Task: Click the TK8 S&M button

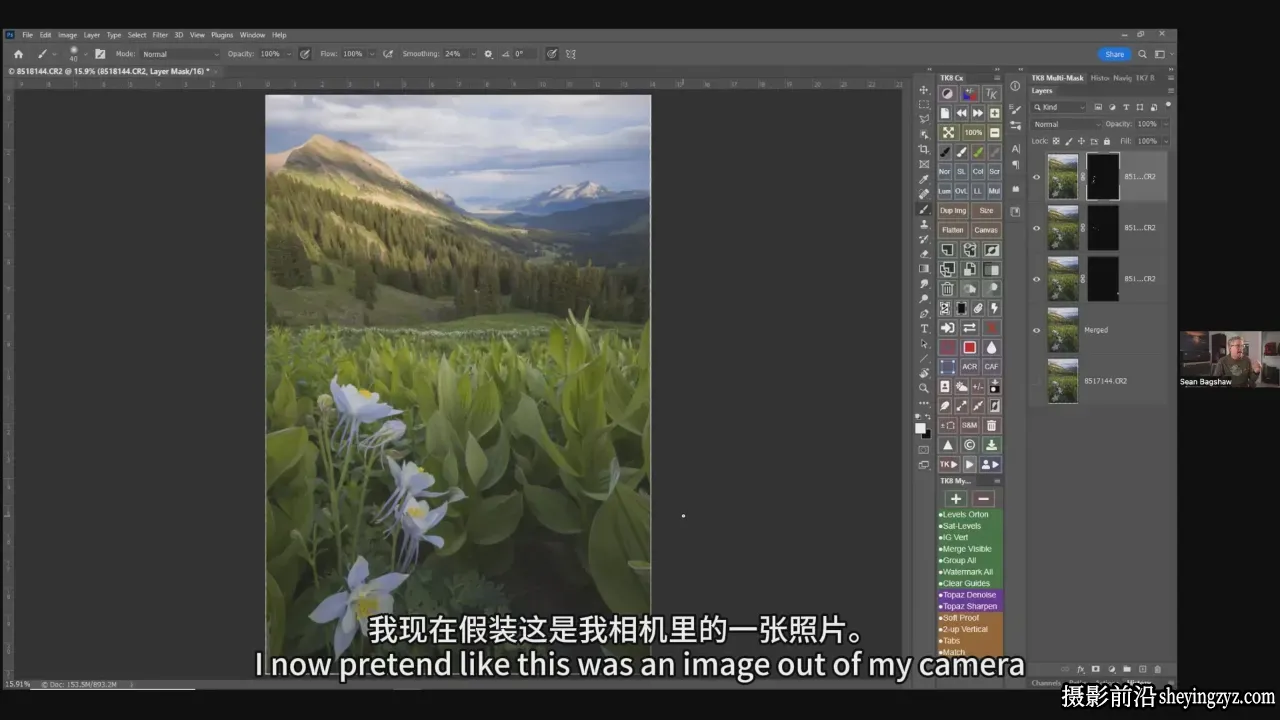Action: 969,426
